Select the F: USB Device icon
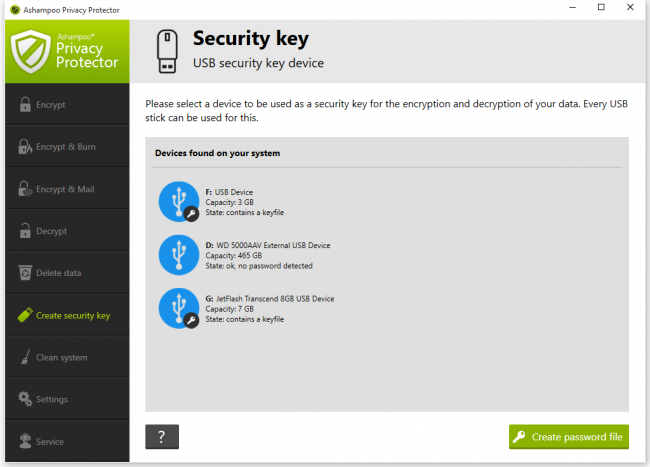Viewport: 650px width, 467px height. 179,201
